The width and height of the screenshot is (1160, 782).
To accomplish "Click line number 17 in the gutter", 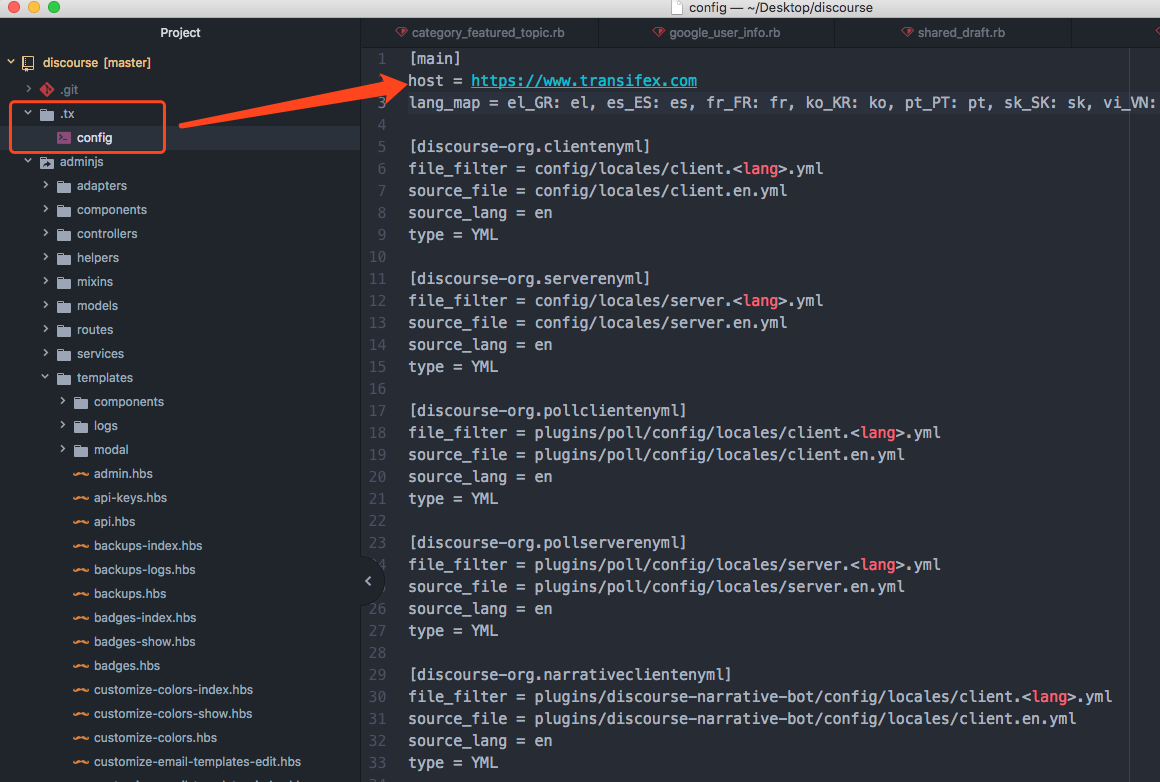I will [378, 411].
